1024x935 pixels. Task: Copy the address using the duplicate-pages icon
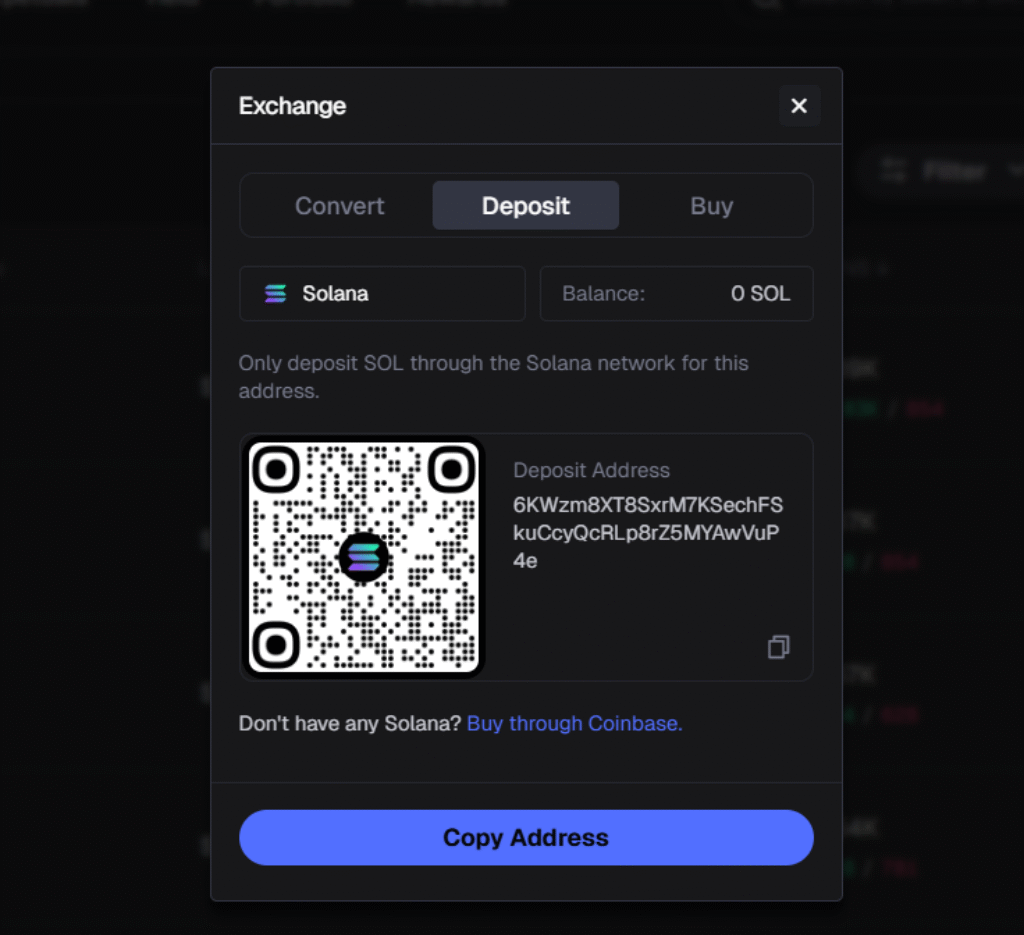(778, 648)
